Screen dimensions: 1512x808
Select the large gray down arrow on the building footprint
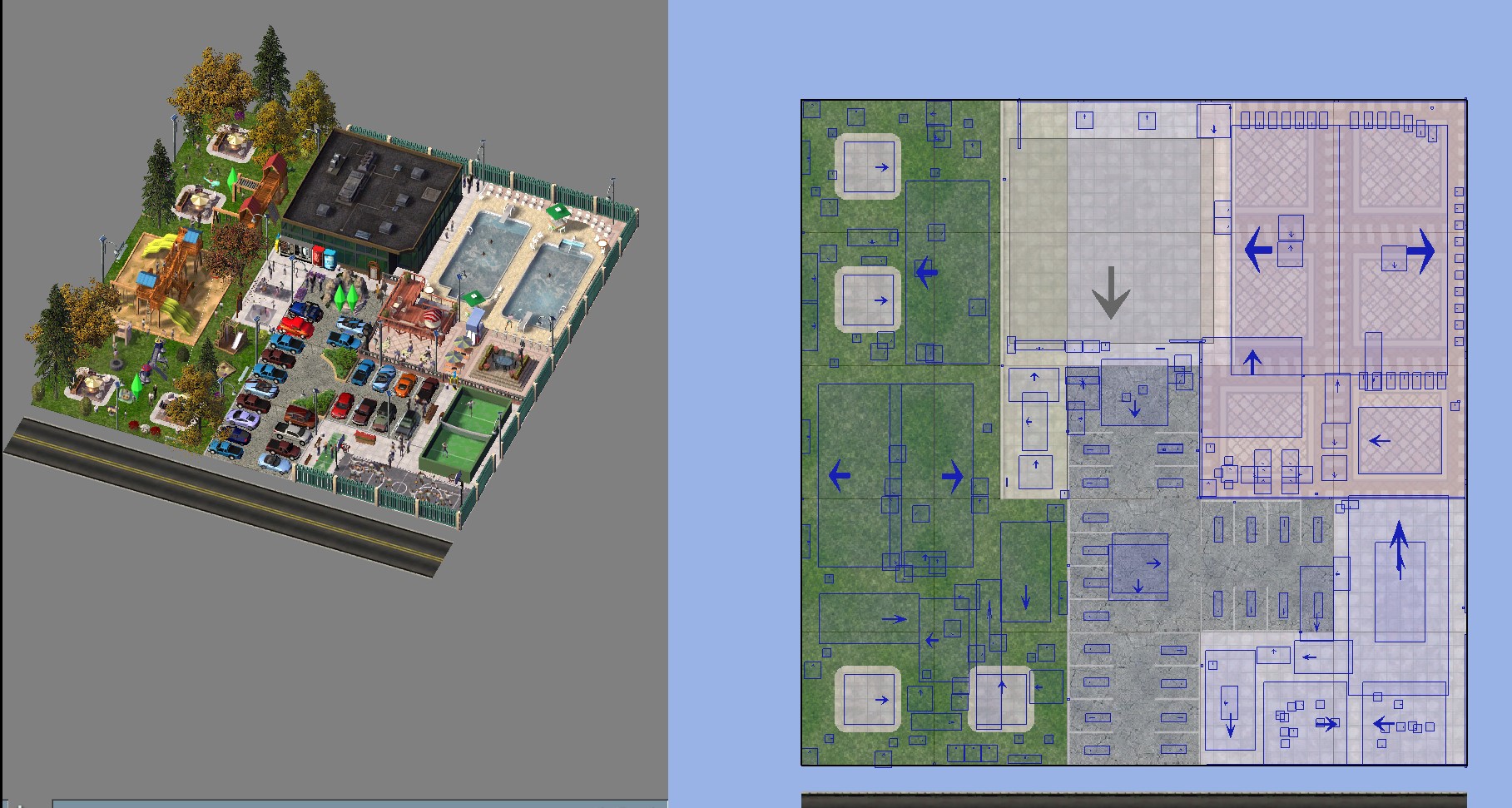1110,293
